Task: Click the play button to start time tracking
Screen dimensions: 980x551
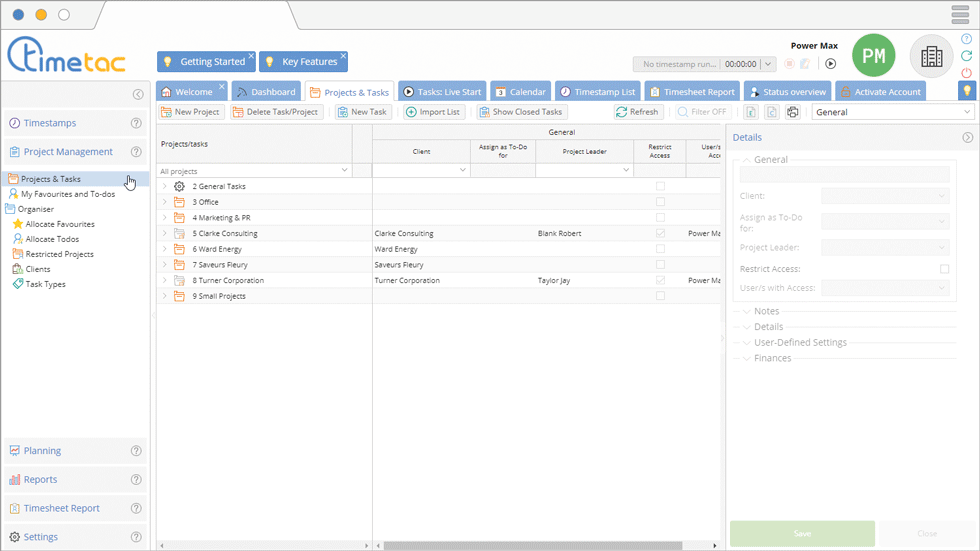Action: coord(830,64)
